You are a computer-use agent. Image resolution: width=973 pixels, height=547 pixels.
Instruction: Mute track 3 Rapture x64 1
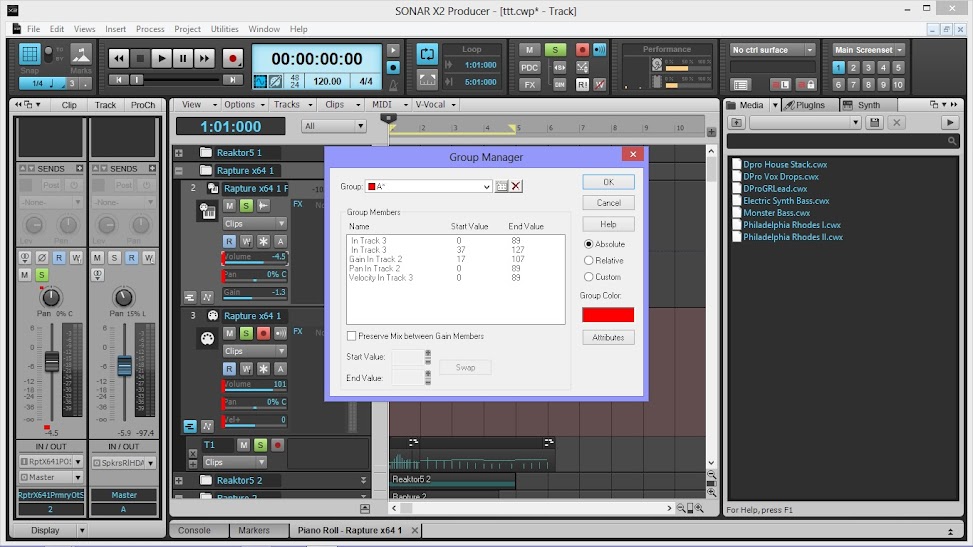(x=230, y=333)
